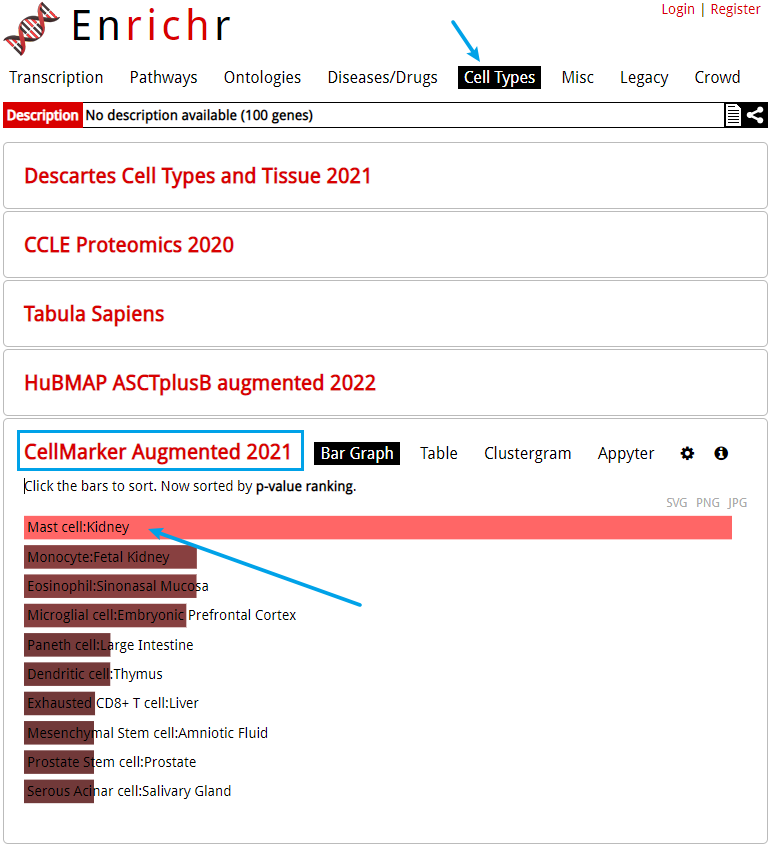This screenshot has width=772, height=845.
Task: Open the gene list document icon
Action: (733, 115)
